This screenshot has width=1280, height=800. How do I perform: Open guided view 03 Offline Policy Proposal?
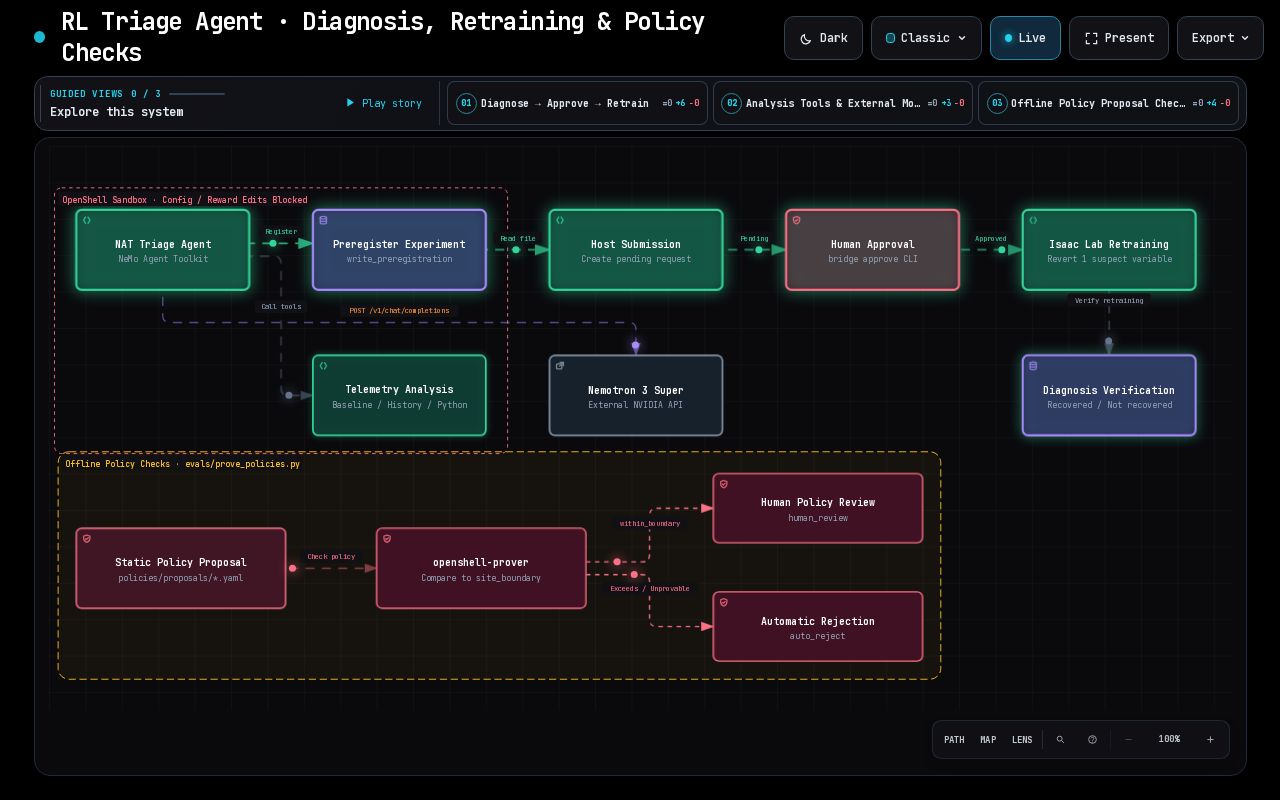[x=1108, y=103]
